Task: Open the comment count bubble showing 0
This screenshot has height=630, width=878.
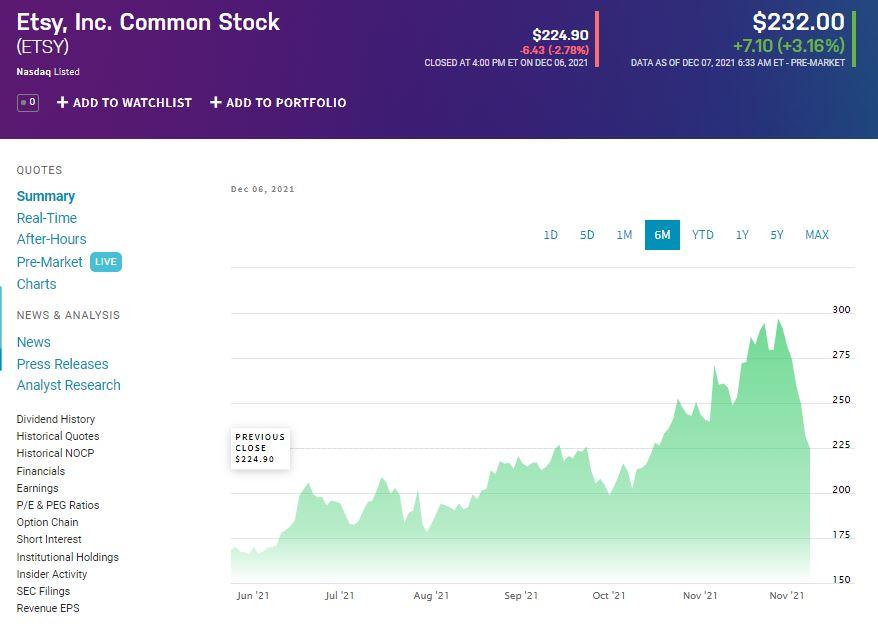Action: (28, 102)
